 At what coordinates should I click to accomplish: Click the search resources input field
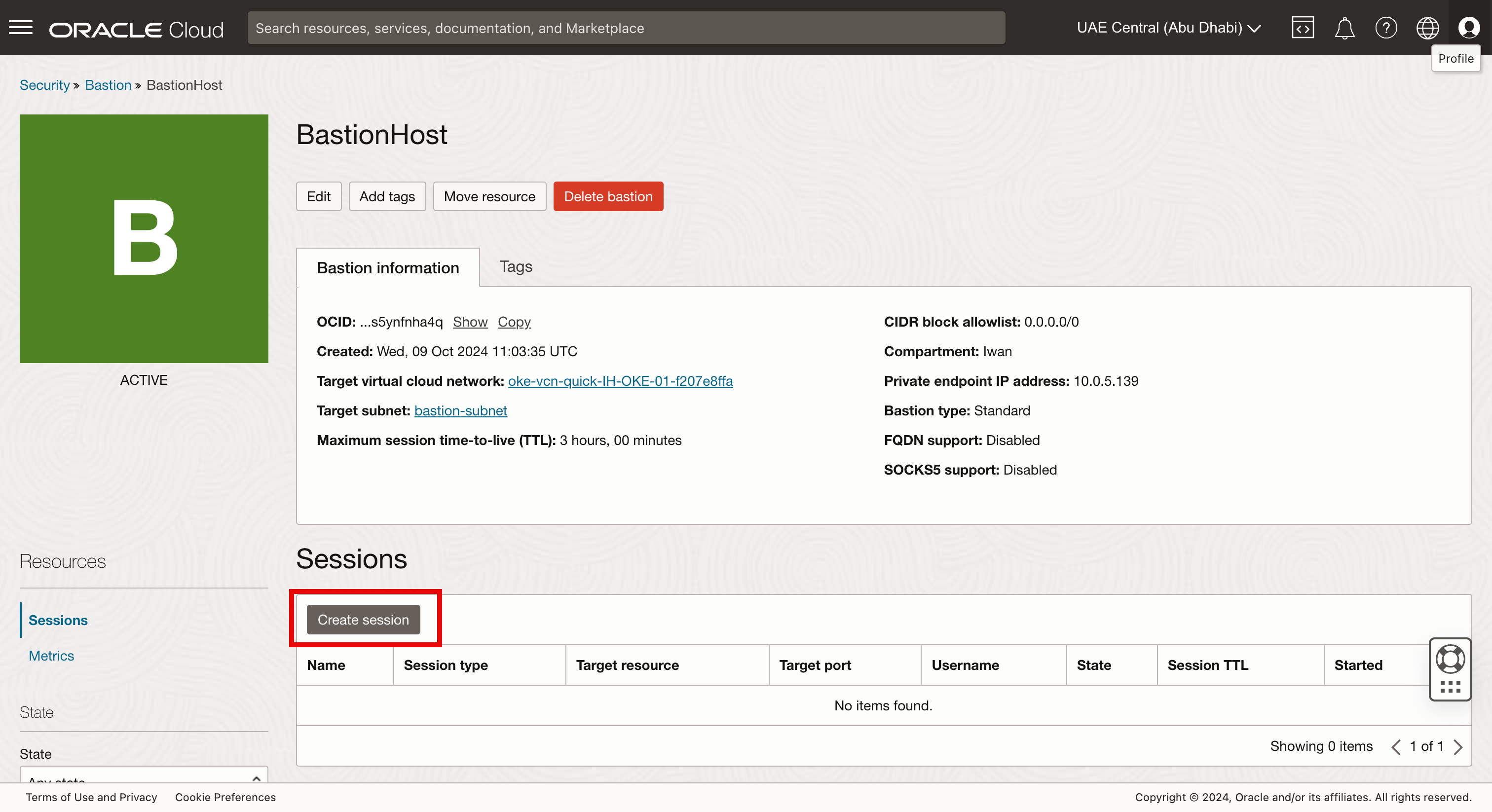click(626, 28)
